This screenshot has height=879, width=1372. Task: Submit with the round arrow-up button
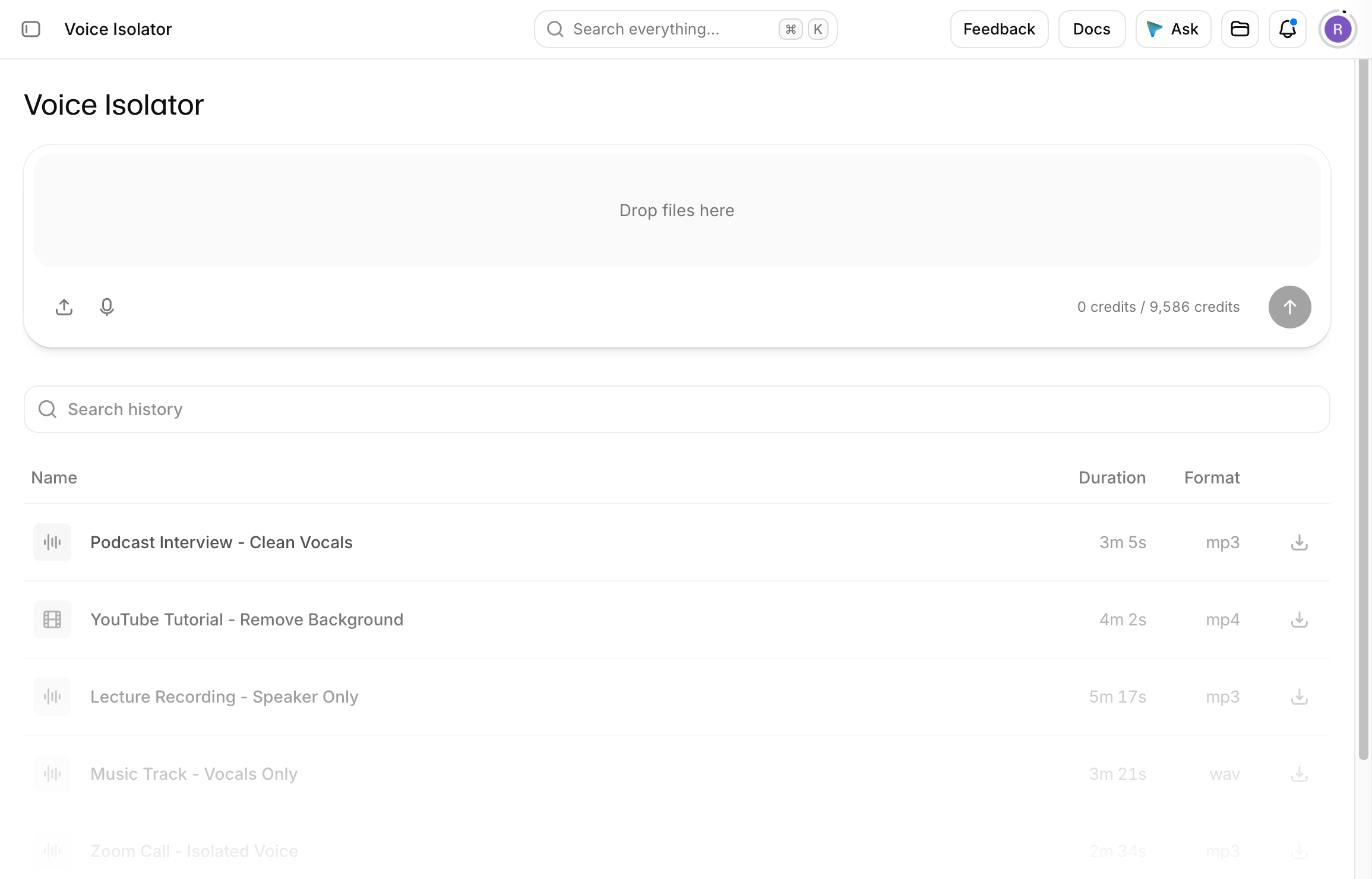[1290, 307]
